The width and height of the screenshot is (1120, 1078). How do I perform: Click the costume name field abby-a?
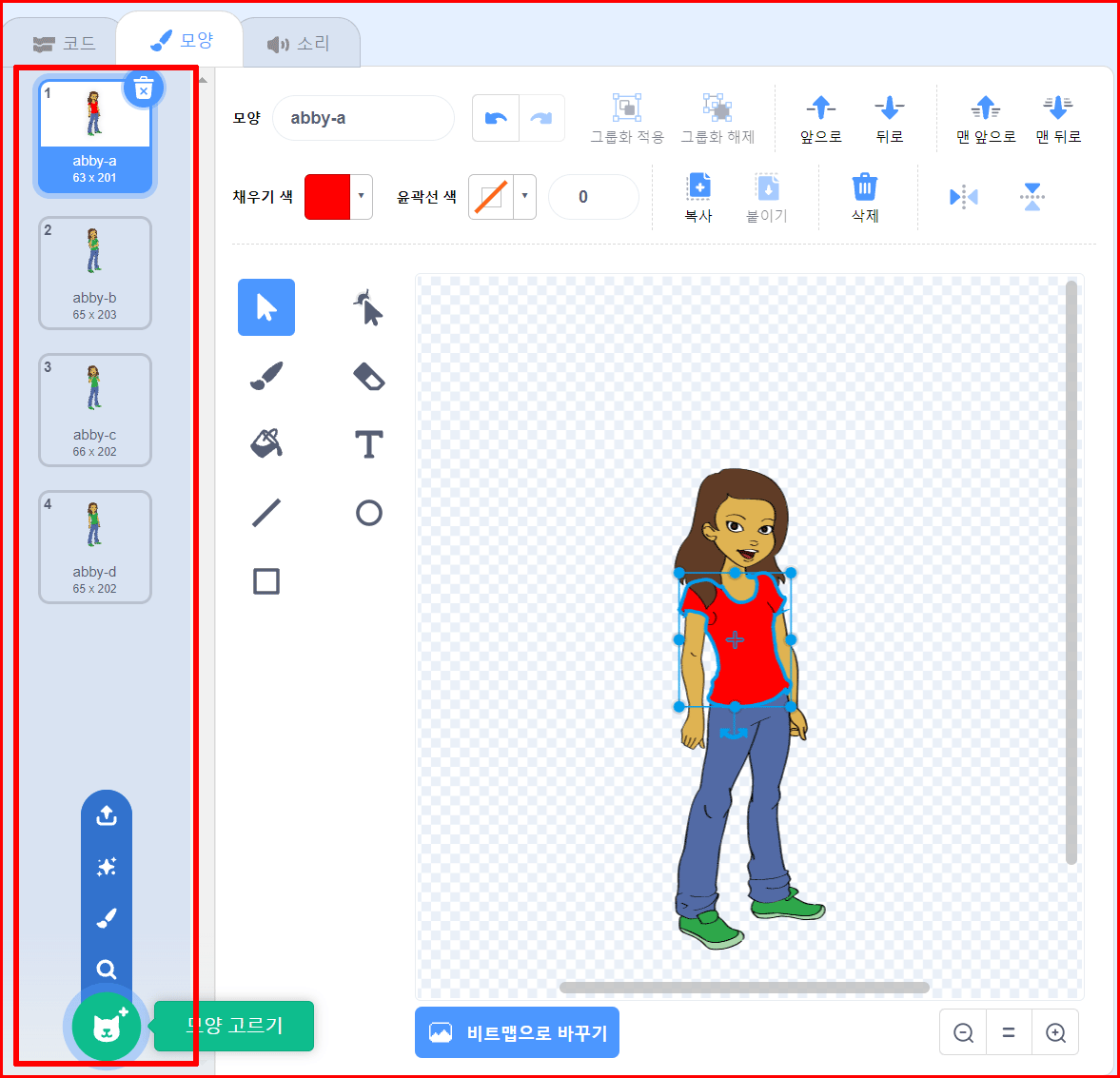364,118
